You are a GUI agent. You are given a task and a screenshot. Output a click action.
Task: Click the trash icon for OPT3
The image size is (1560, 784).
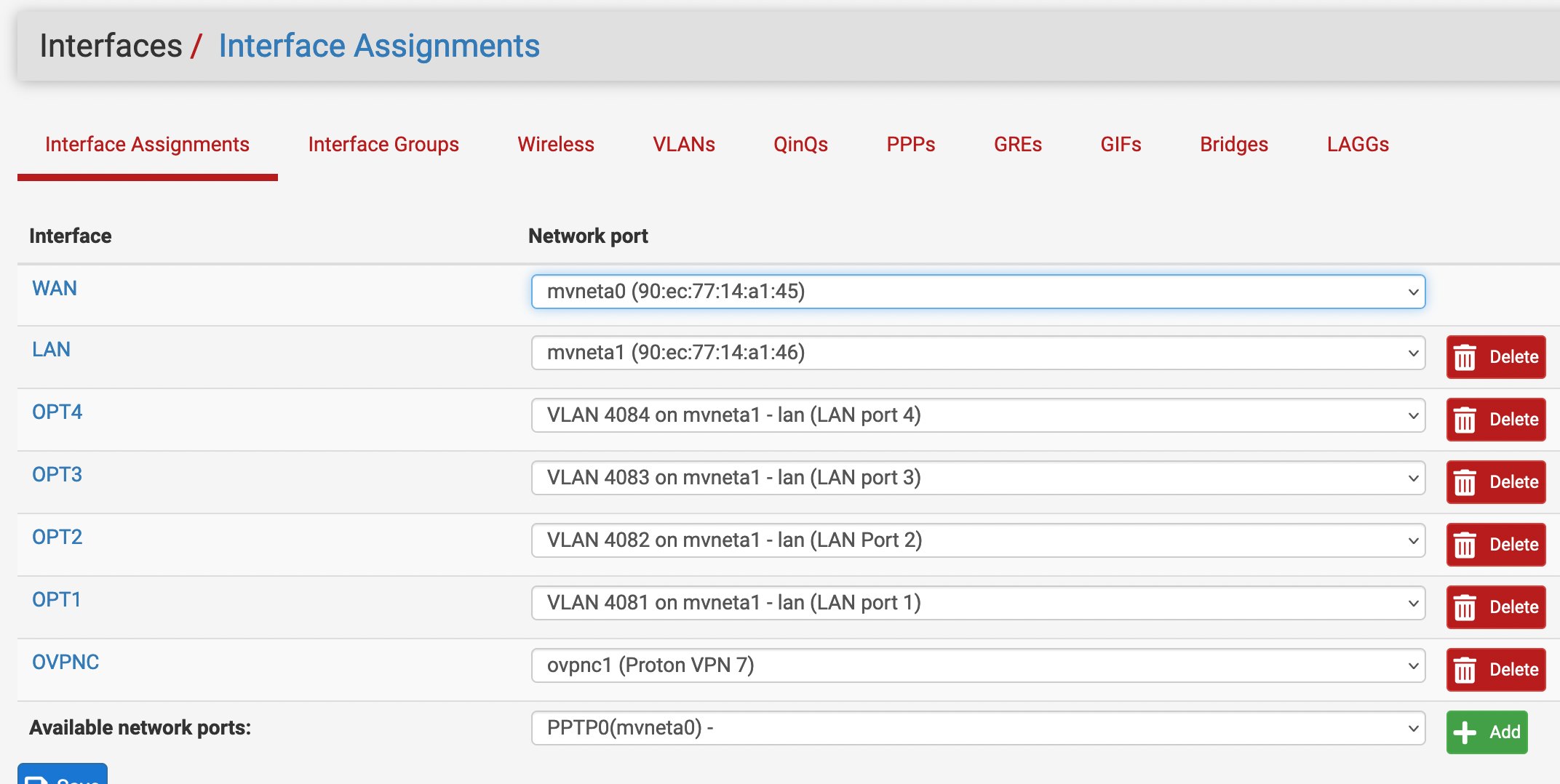coord(1465,483)
